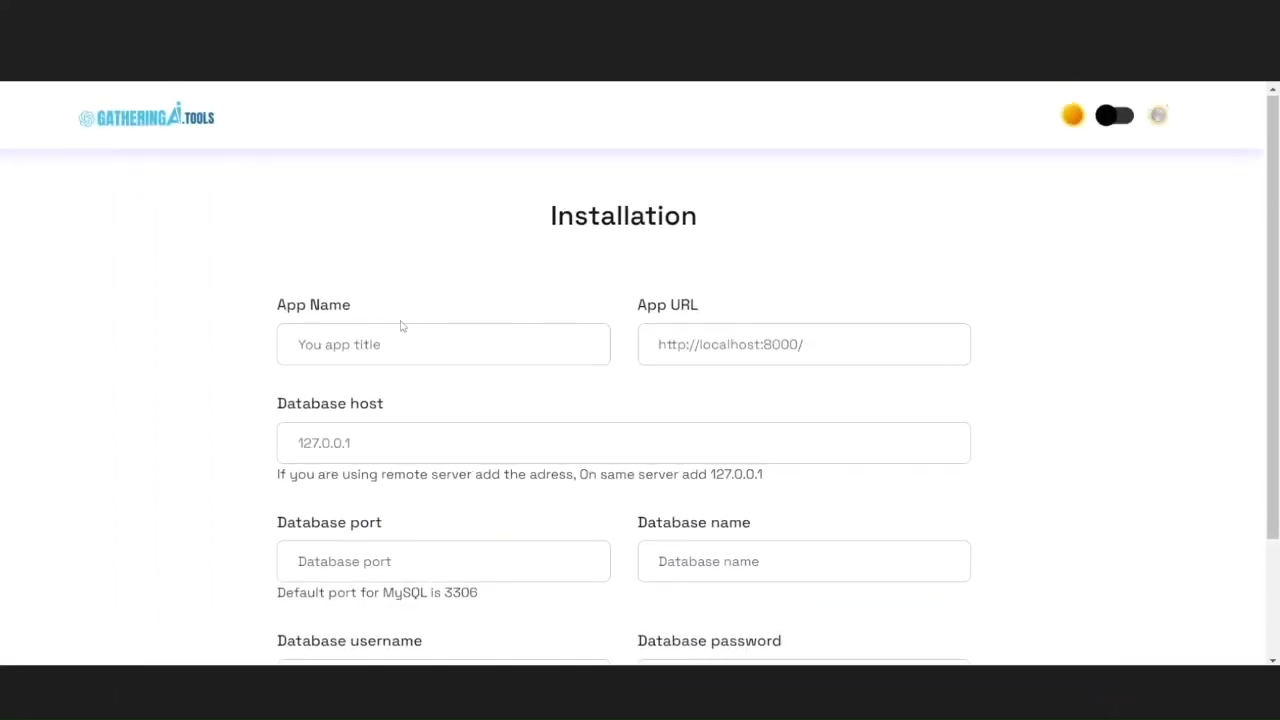The height and width of the screenshot is (720, 1280).
Task: Focus the App Name input field
Action: tap(443, 344)
